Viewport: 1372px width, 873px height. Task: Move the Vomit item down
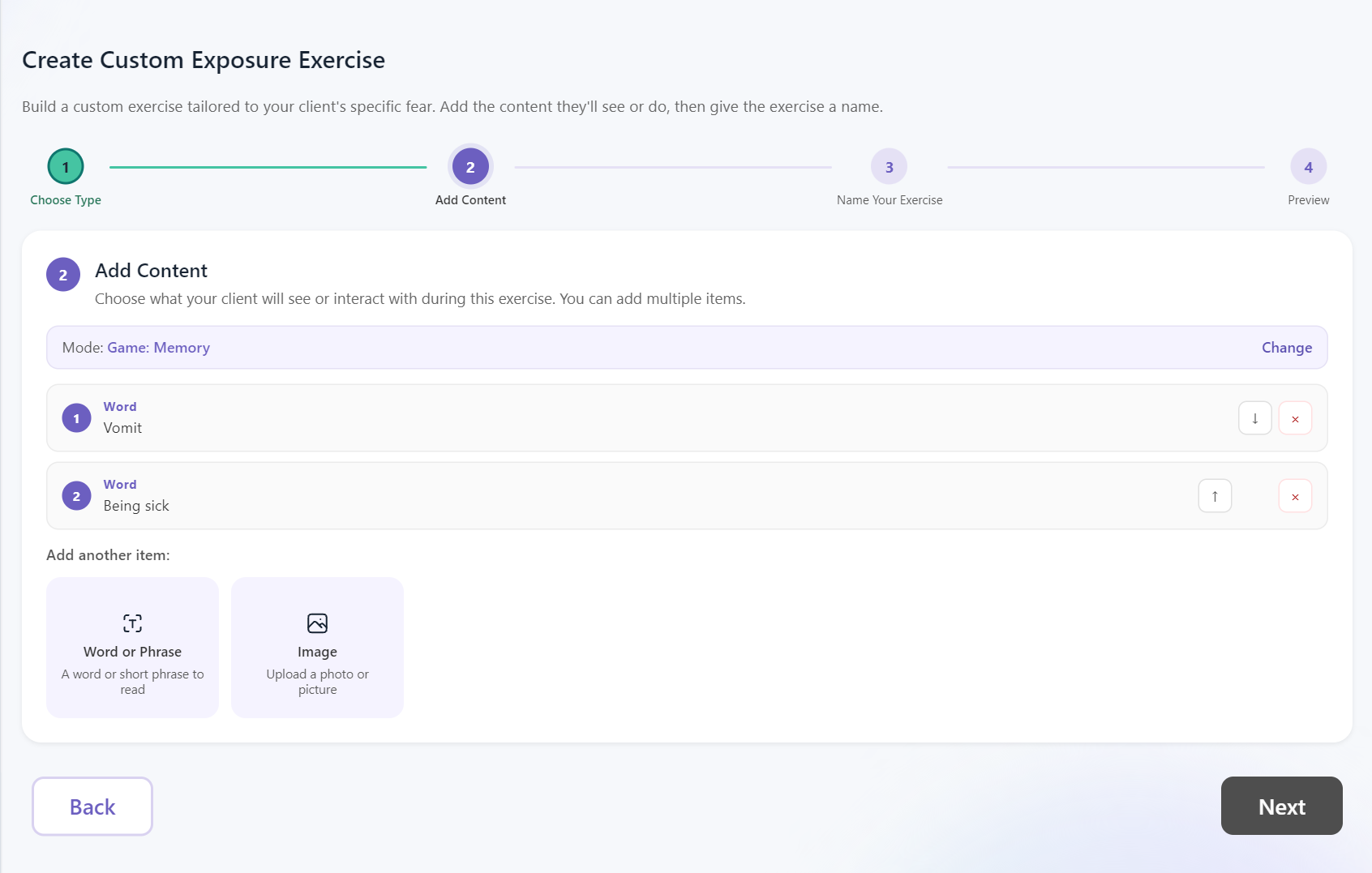(1254, 418)
